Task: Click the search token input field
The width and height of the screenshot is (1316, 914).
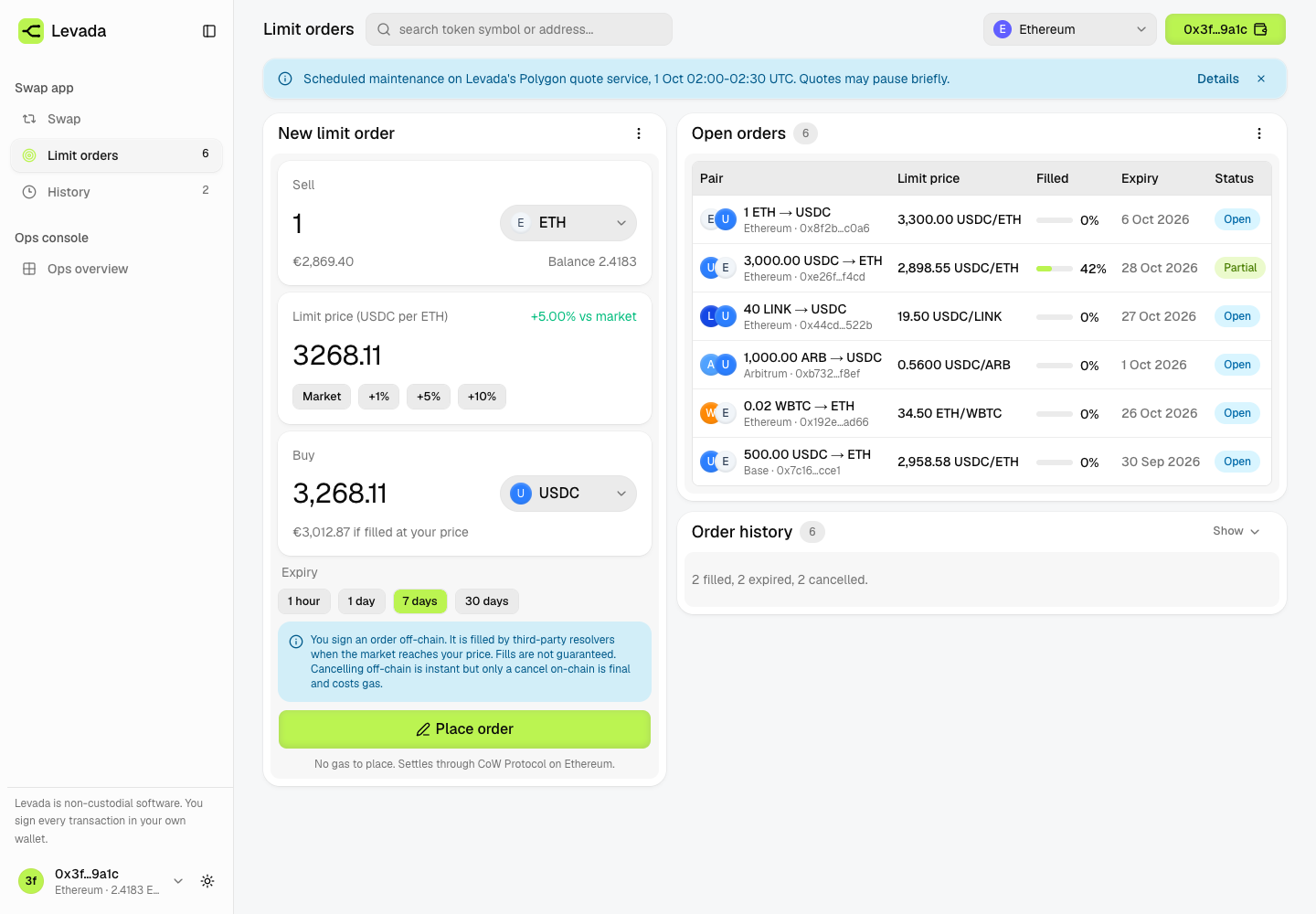Action: 519,29
